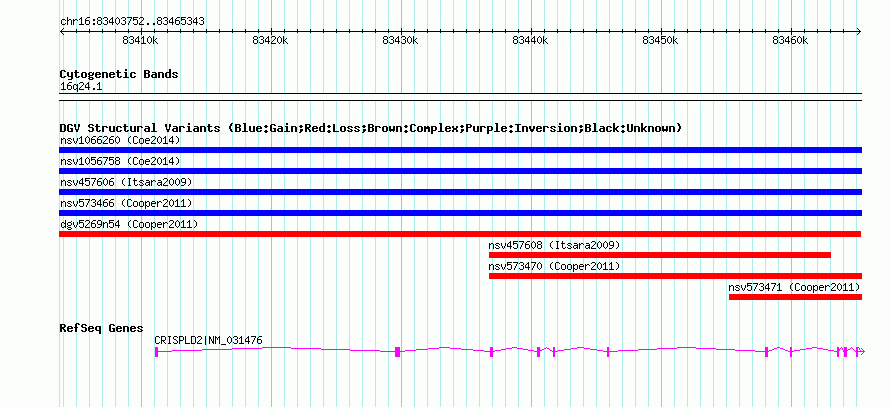Click the 83420k ruler tick label
This screenshot has width=890, height=407.
270,40
